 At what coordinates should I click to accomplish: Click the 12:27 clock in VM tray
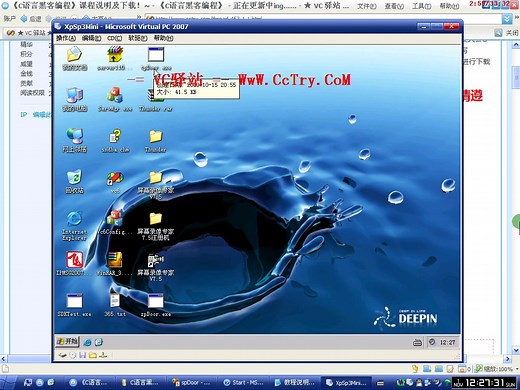click(447, 342)
